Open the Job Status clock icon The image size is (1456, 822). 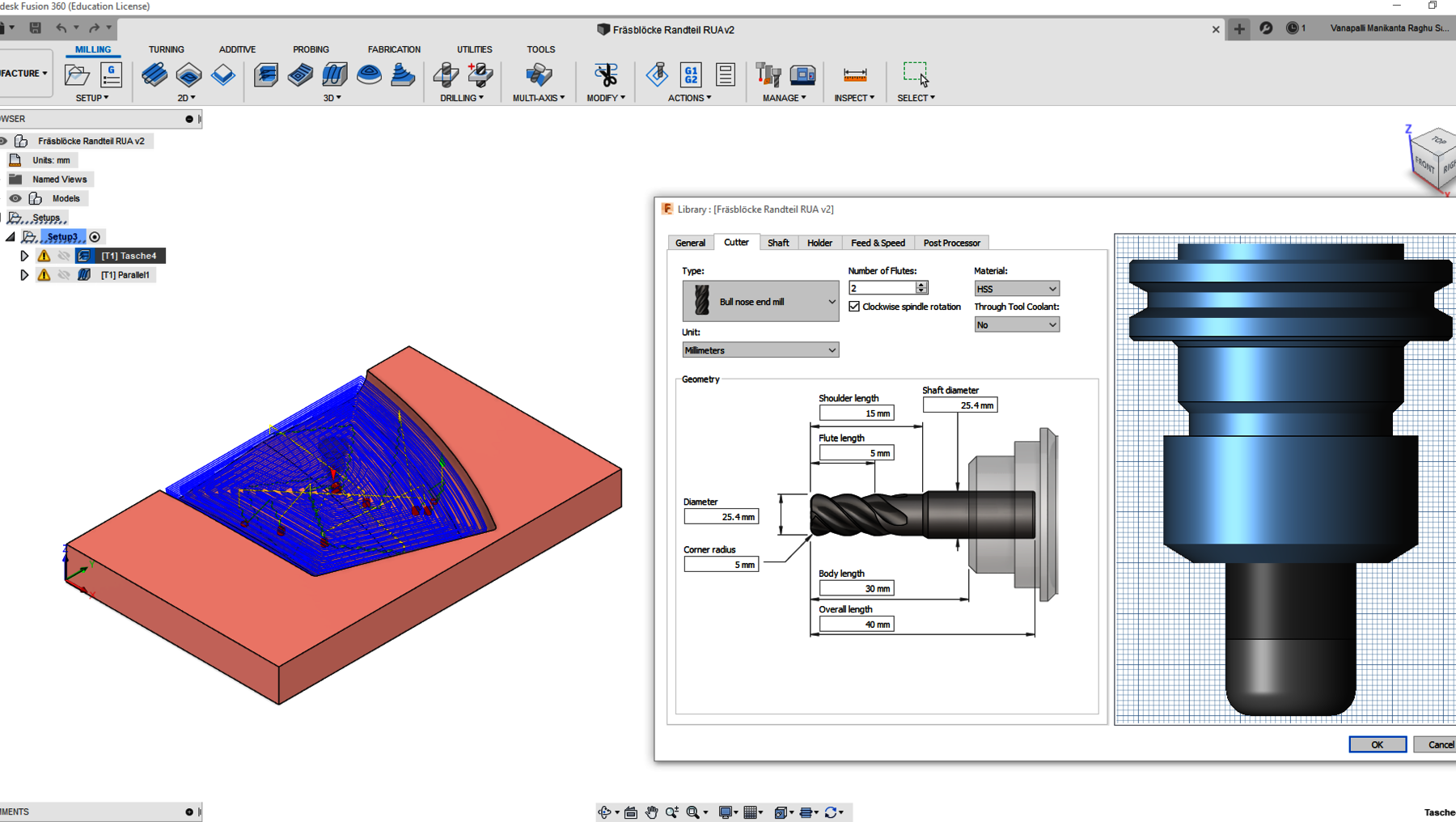pos(1293,28)
